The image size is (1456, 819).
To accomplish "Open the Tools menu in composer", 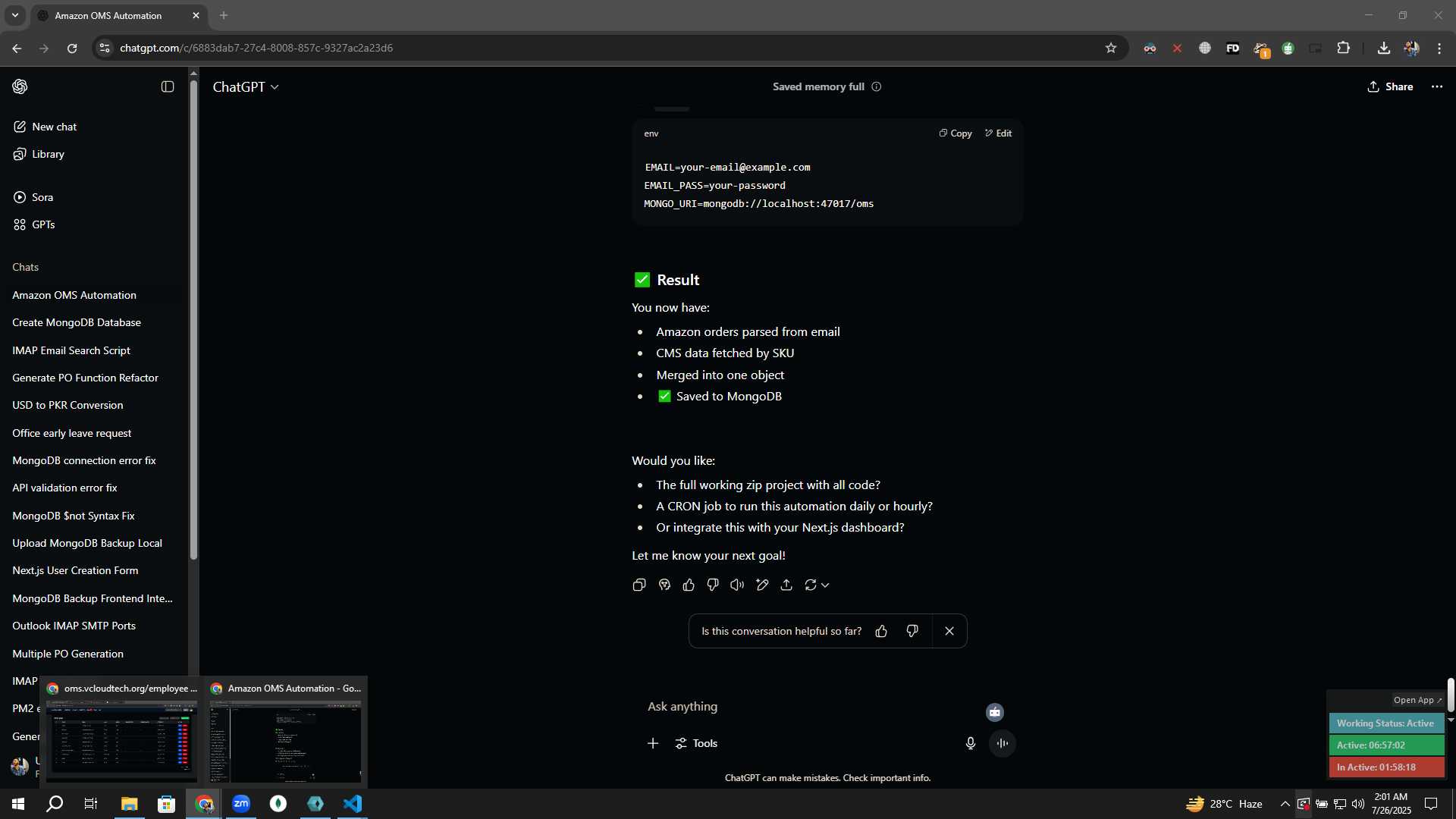I will click(x=696, y=743).
